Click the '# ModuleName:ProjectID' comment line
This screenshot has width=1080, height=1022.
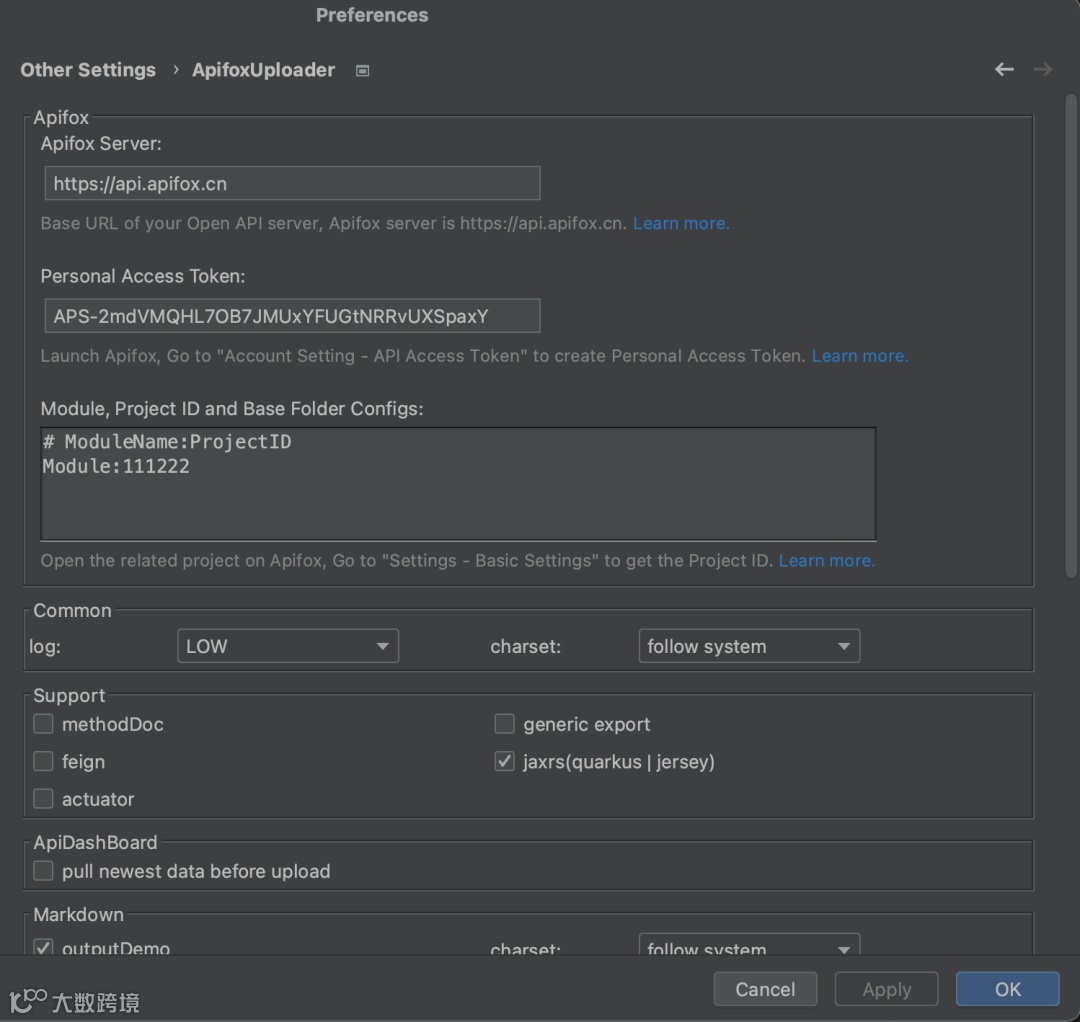pos(167,441)
